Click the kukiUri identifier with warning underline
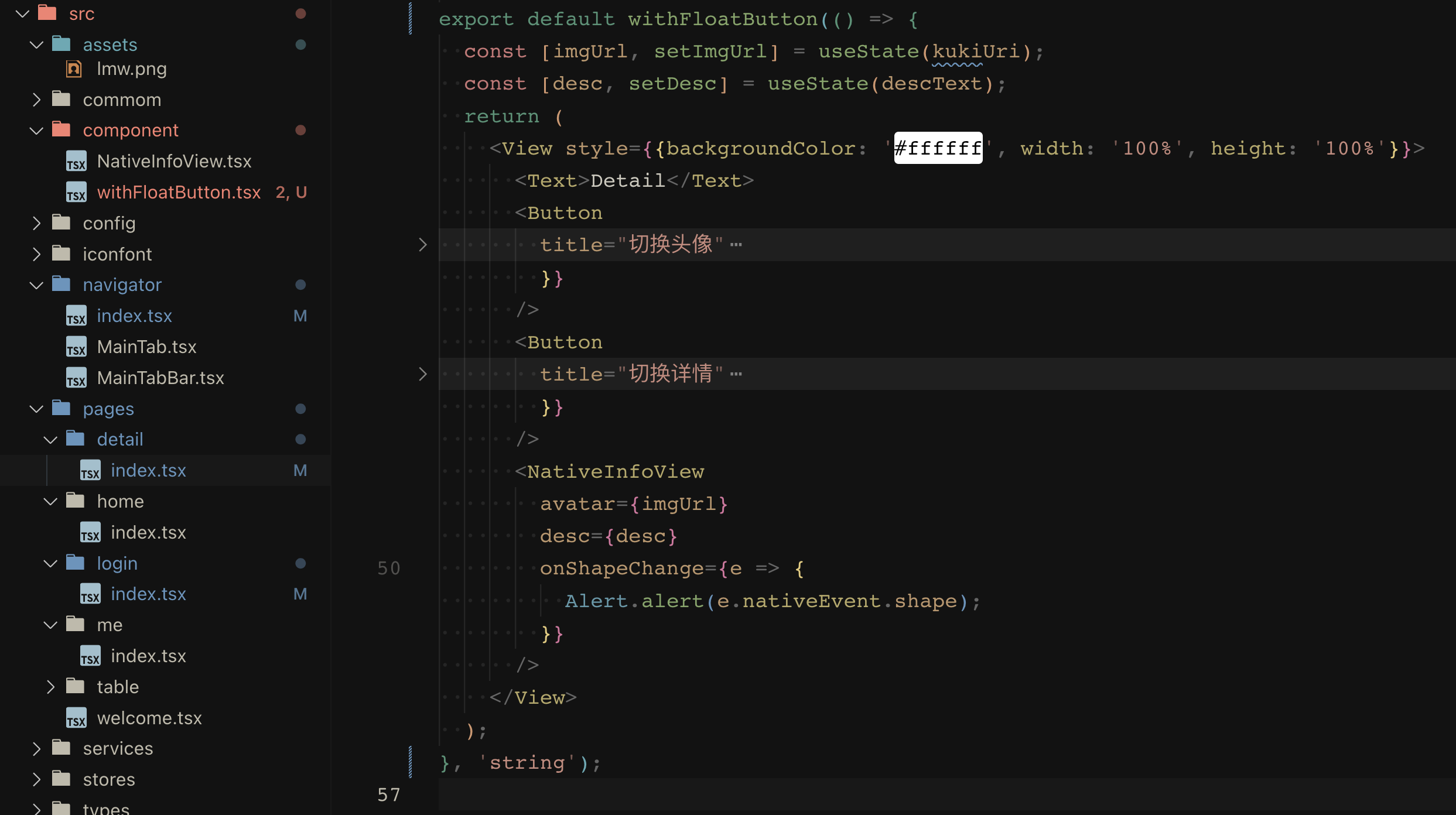 (x=976, y=52)
